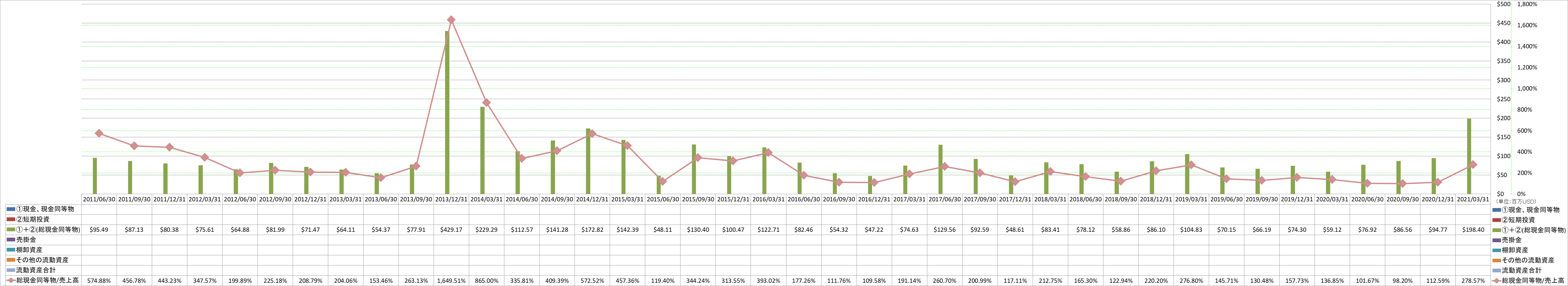This screenshot has width=1568, height=286.
Task: Click the 2021/03/31 date label
Action: tap(1473, 199)
